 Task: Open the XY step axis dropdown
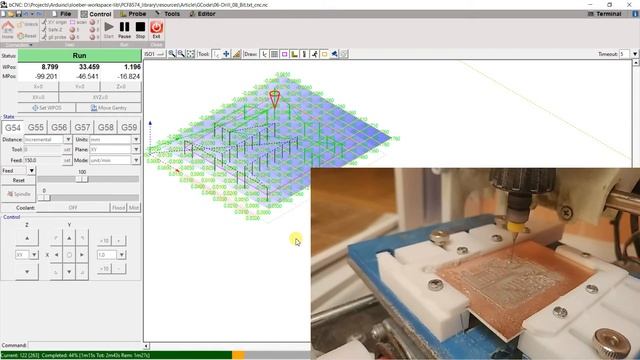pos(34,255)
